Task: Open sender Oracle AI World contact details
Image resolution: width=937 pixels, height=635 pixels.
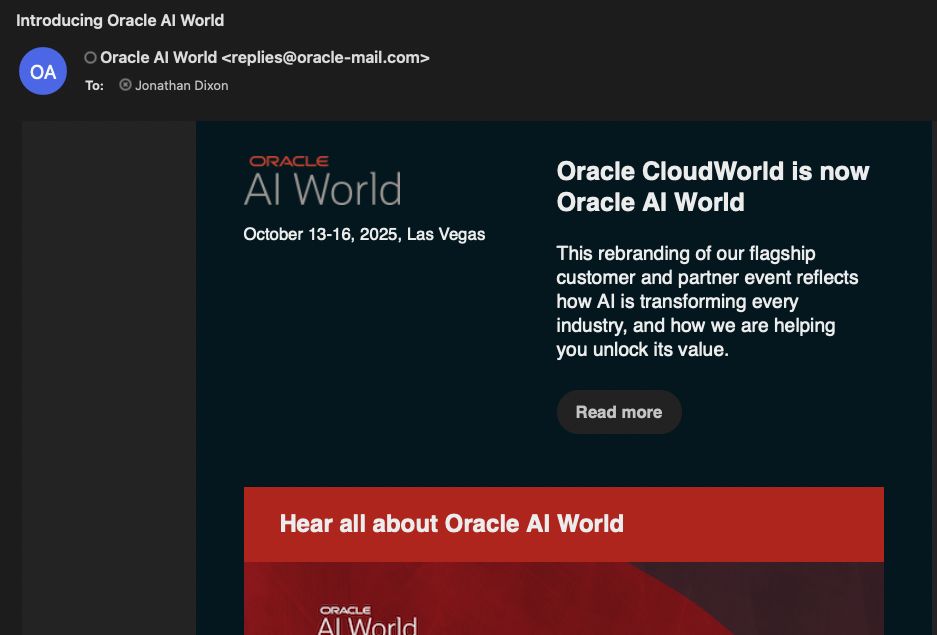Action: click(265, 58)
